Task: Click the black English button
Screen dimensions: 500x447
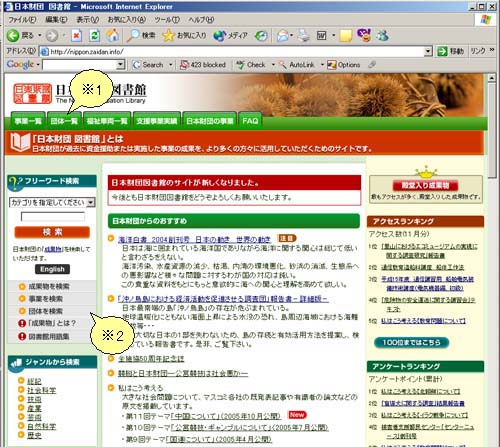Action: tap(52, 269)
